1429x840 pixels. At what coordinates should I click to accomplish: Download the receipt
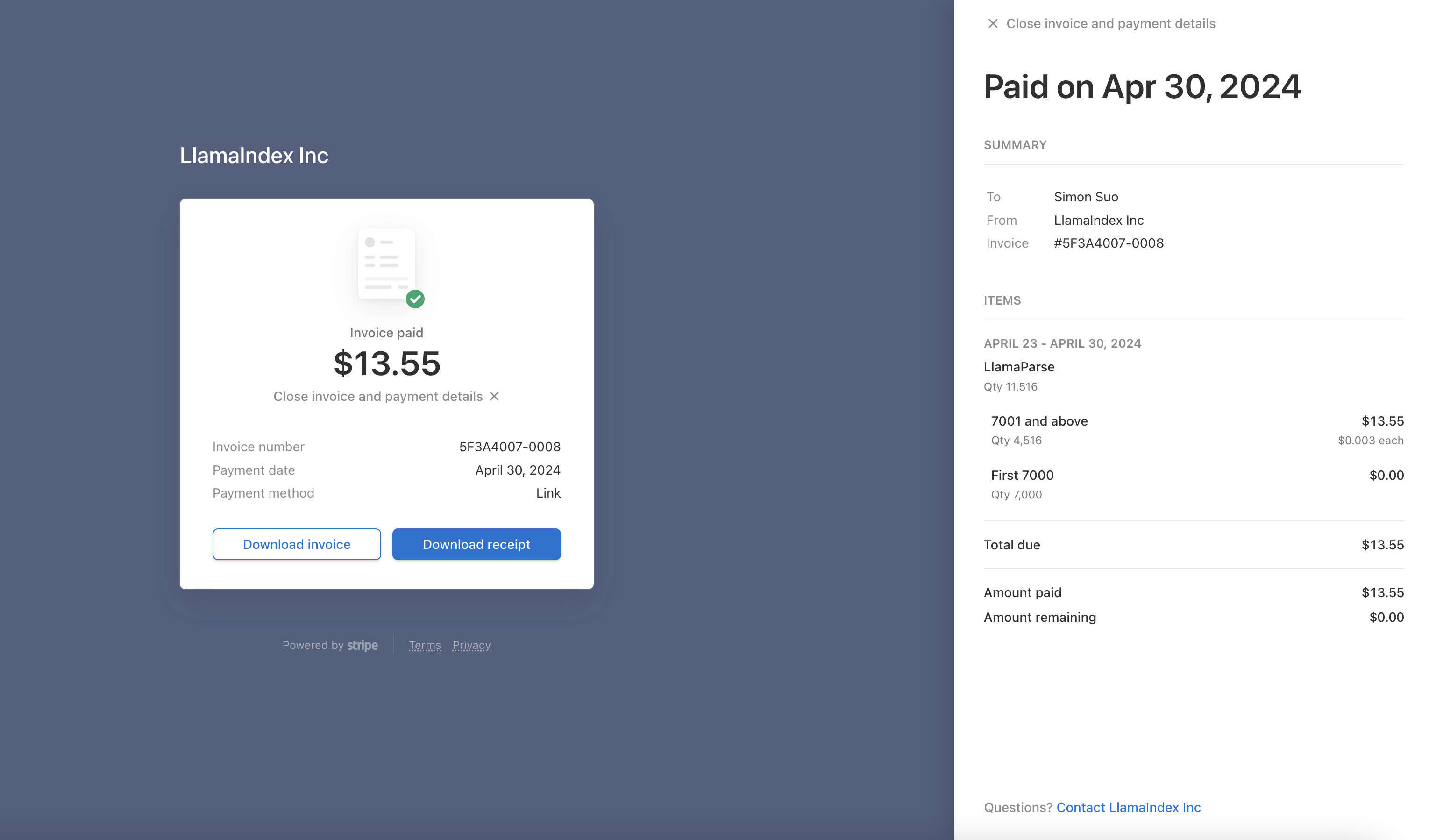[x=476, y=544]
